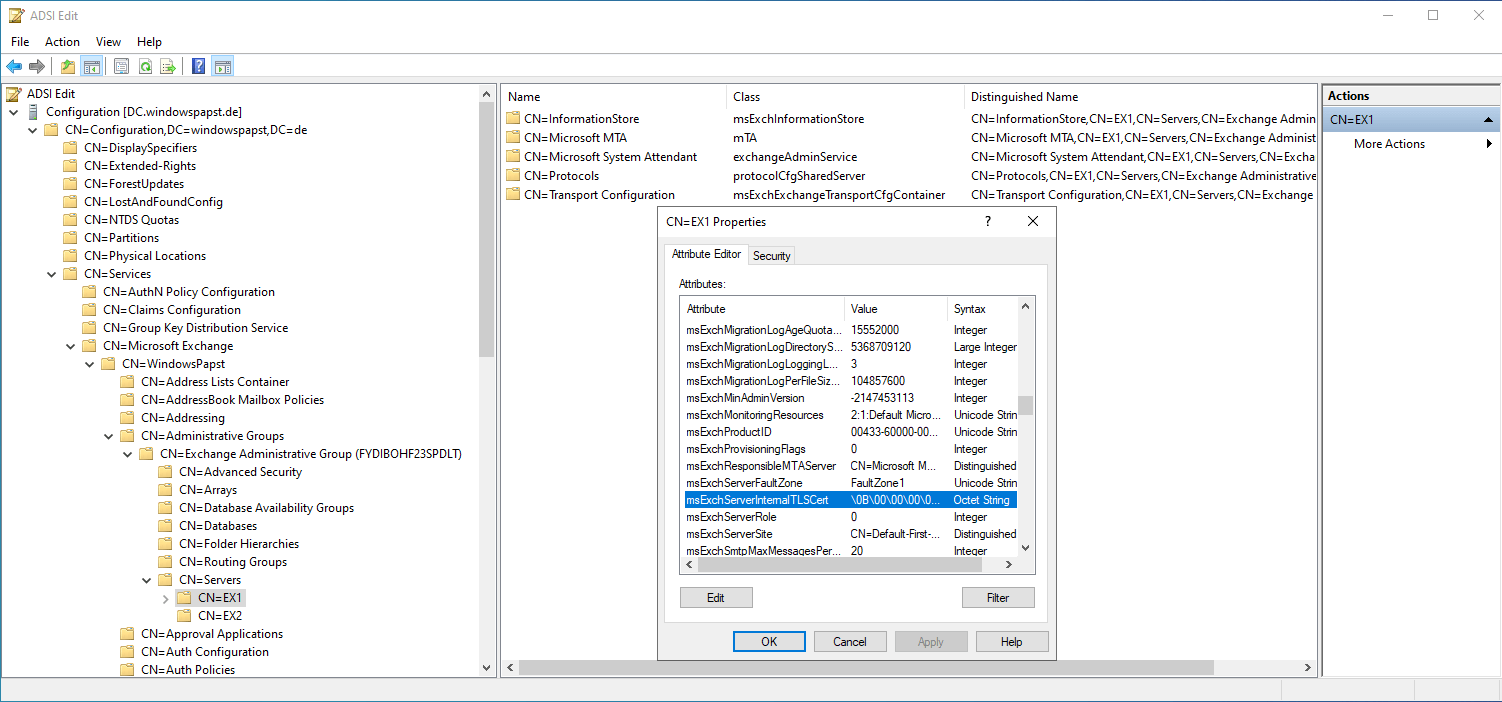Click the Refresh toolbar icon
The image size is (1502, 702).
145,67
